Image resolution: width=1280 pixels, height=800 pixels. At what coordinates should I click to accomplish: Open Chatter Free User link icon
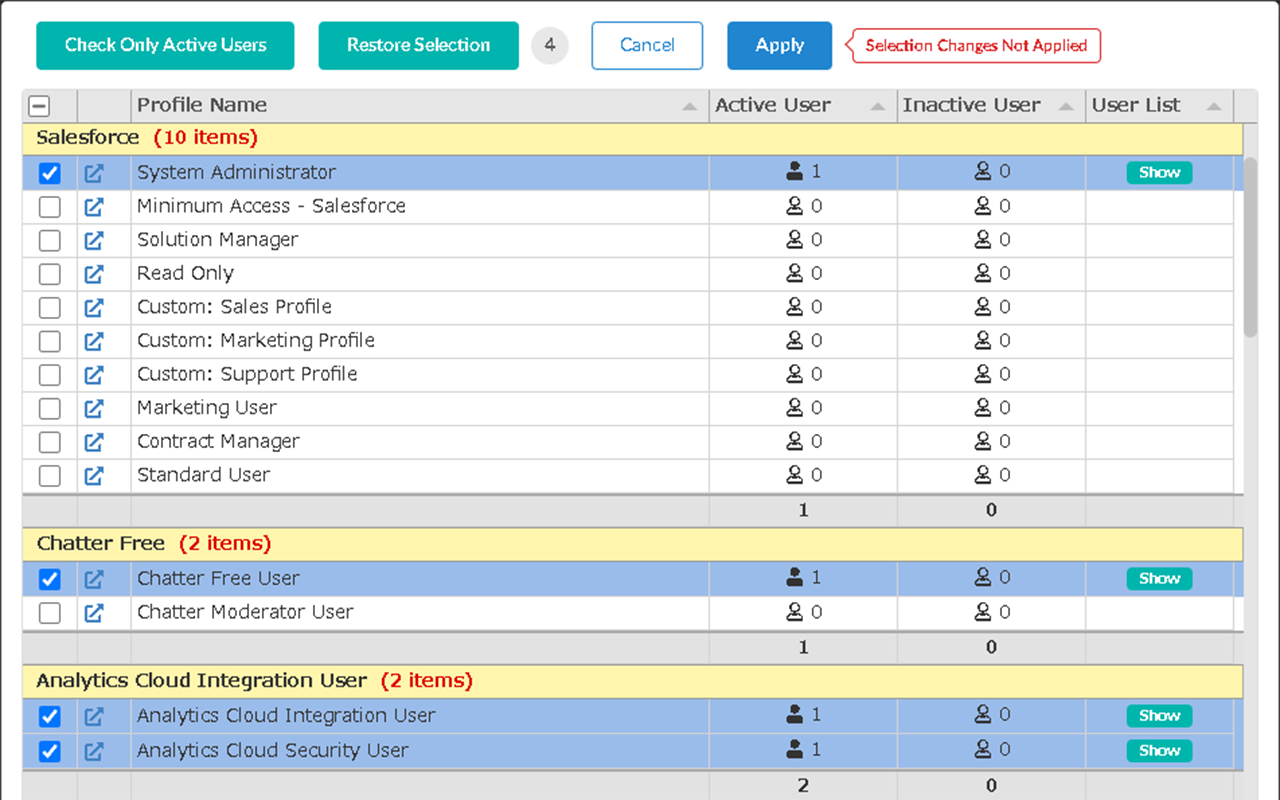(x=93, y=579)
